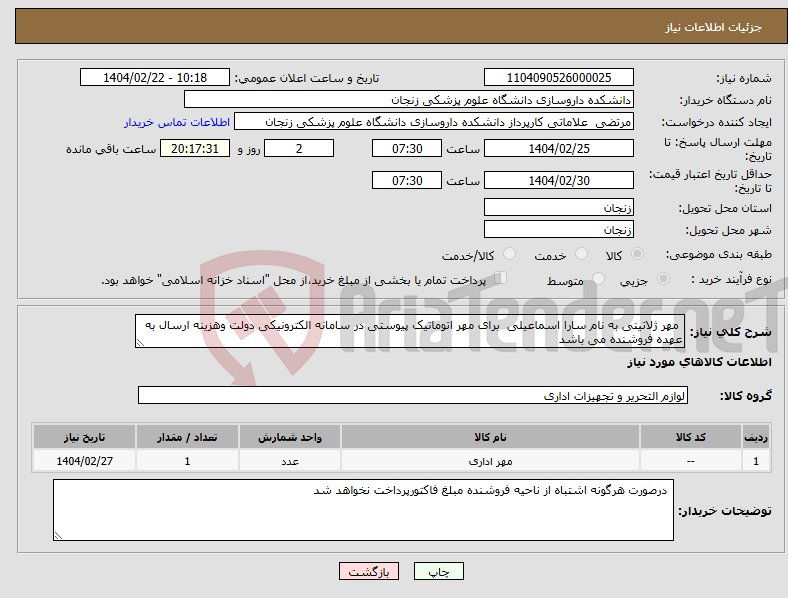
Task: Click the شرح کلی نیاز text area
Action: pos(410,331)
